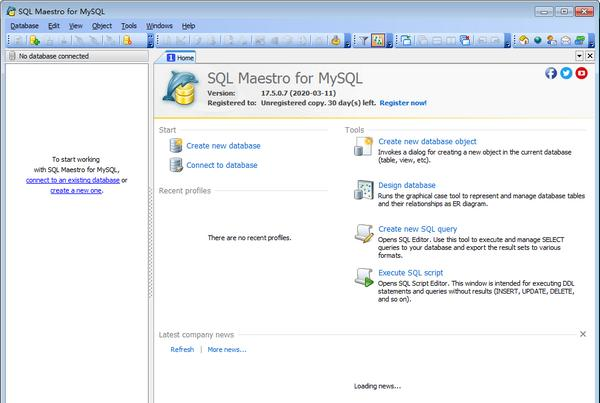Viewport: 600px width, 403px height.
Task: Open the Tools menu
Action: point(129,26)
